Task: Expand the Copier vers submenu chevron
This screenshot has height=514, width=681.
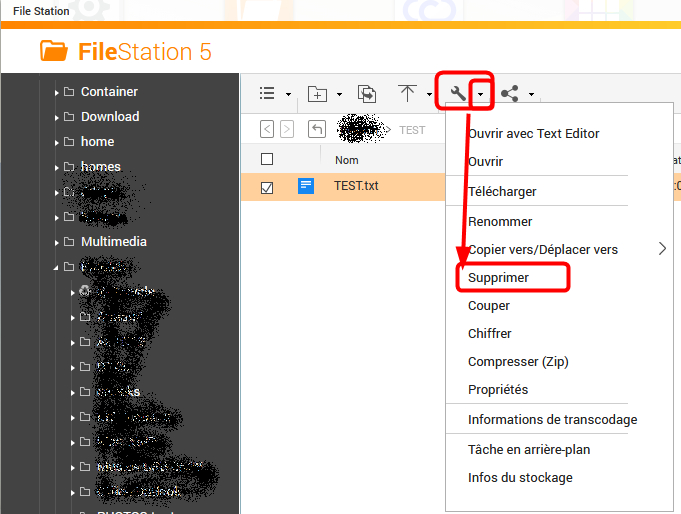Action: coord(662,249)
